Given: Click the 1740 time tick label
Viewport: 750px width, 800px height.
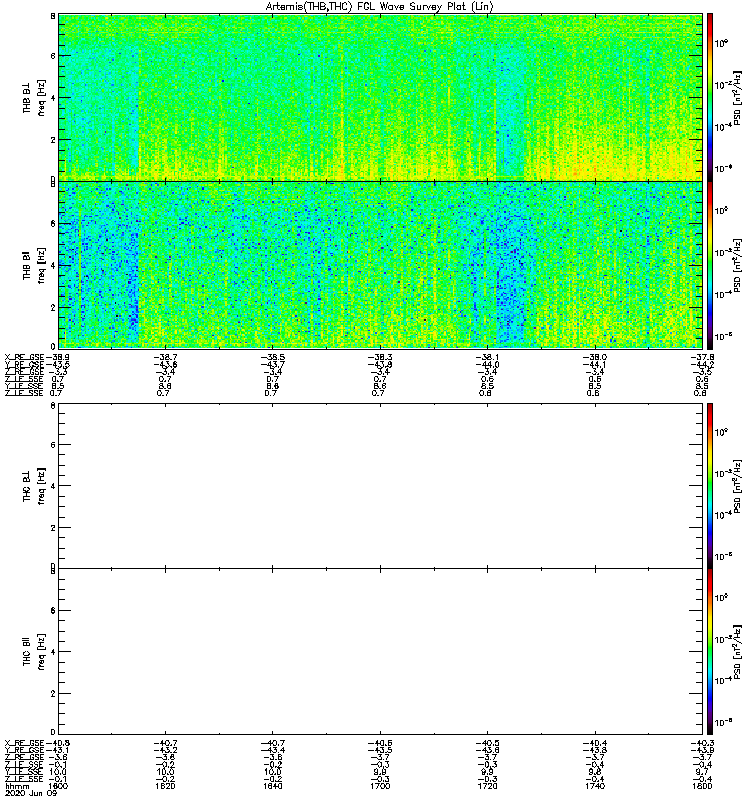Looking at the screenshot, I should (x=595, y=786).
